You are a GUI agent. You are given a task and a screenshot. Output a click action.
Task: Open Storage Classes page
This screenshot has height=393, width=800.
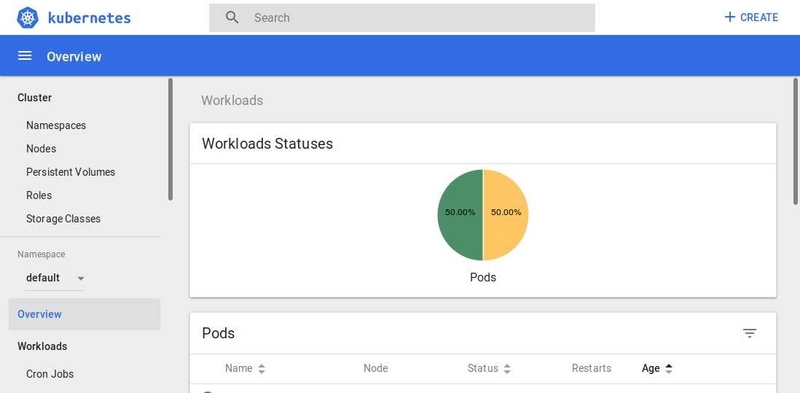[x=63, y=219]
